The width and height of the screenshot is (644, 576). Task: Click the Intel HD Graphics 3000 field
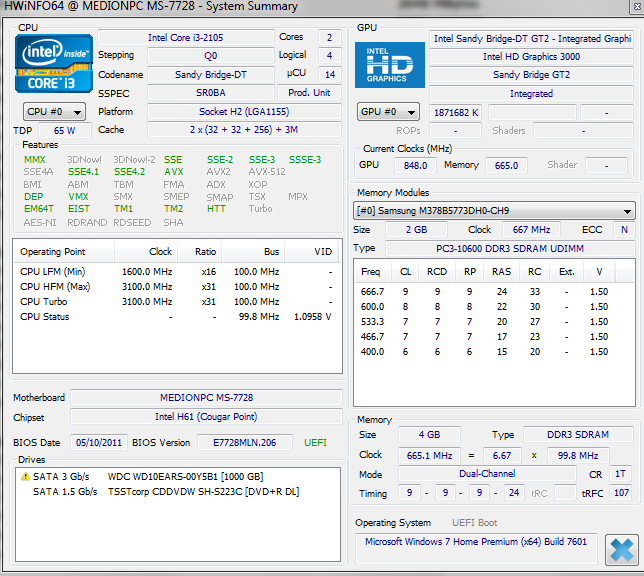(531, 57)
